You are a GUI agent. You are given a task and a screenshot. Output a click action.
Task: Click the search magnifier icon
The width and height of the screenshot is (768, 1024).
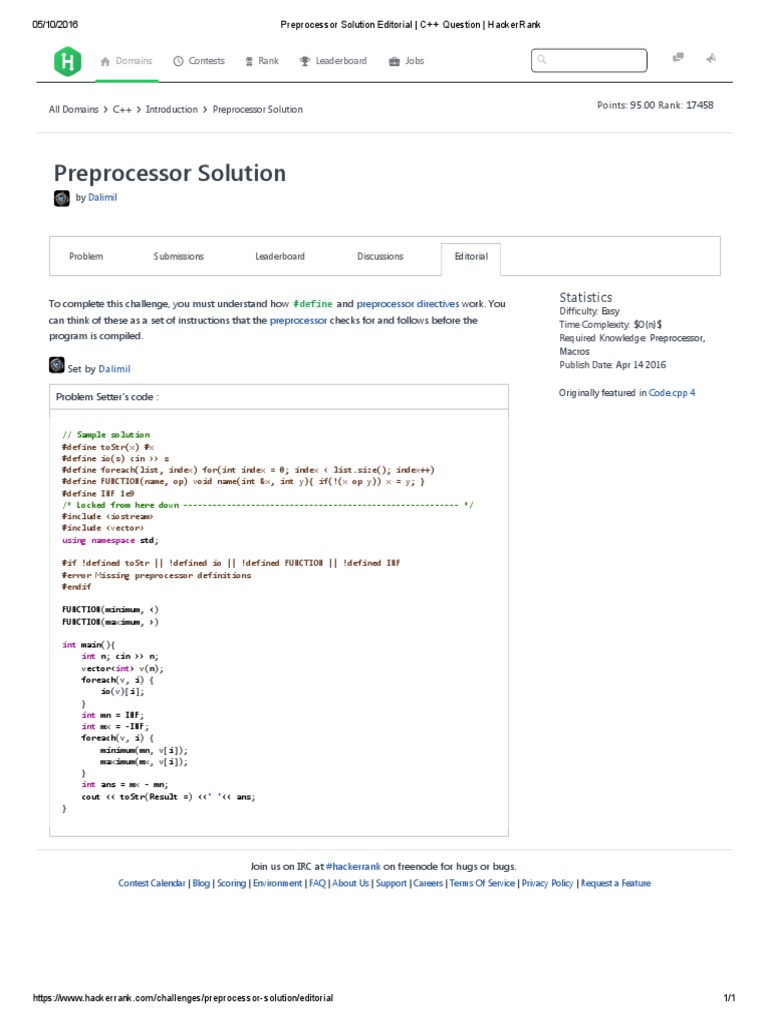click(x=542, y=61)
